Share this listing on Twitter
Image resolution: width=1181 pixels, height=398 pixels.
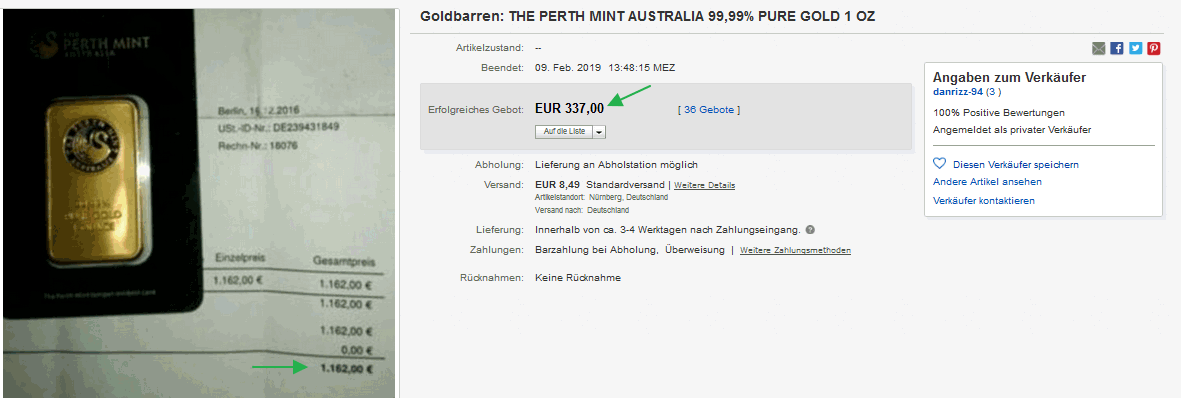[x=1135, y=48]
